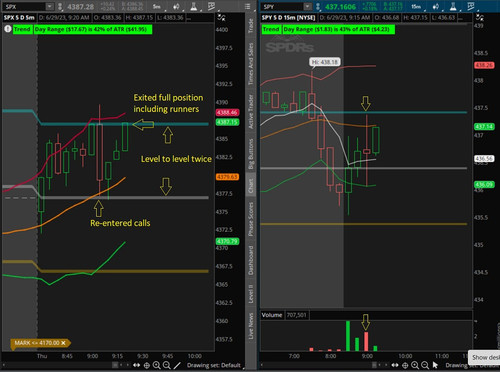Toggle SPY price axis percent settings icon
500x372 pixels.
coord(479,17)
